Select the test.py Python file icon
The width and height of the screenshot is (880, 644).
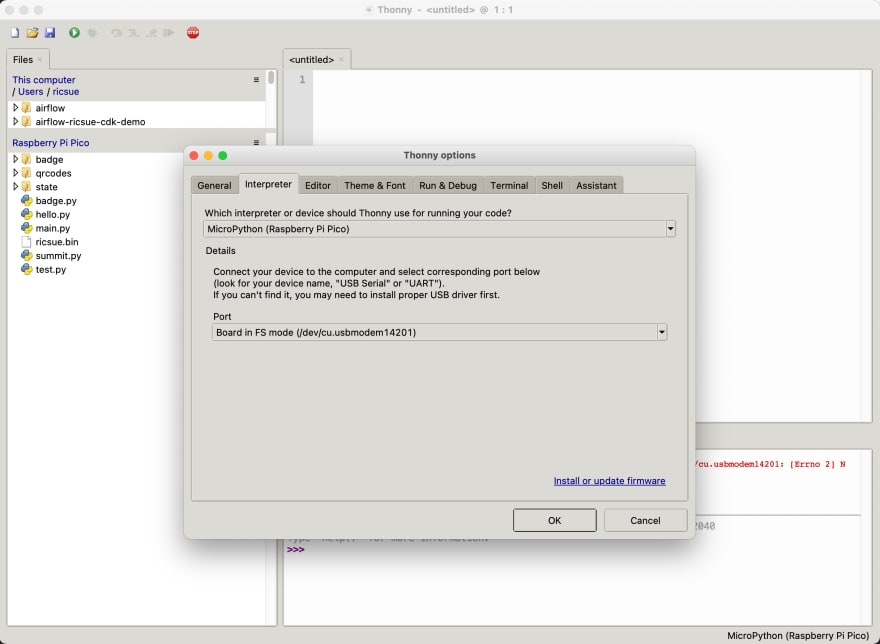(x=26, y=270)
